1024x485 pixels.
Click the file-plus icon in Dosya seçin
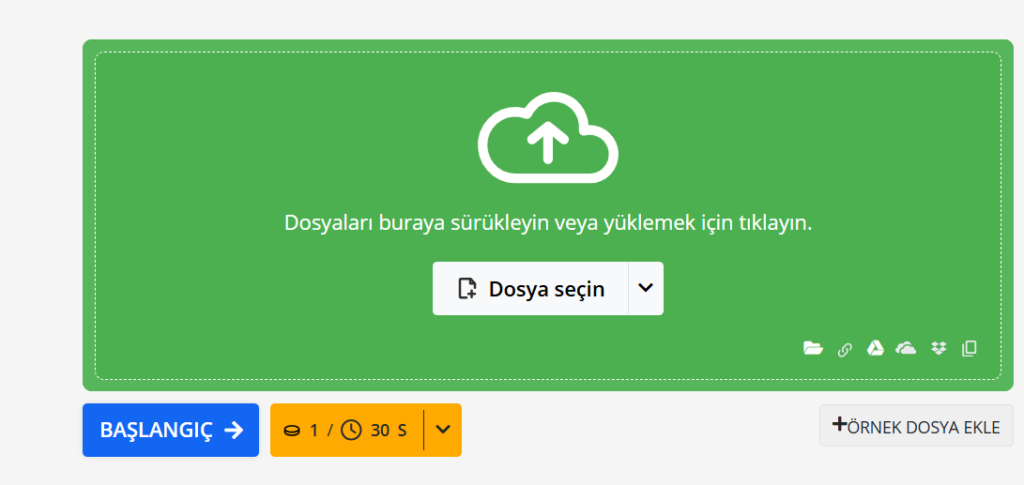tap(467, 289)
